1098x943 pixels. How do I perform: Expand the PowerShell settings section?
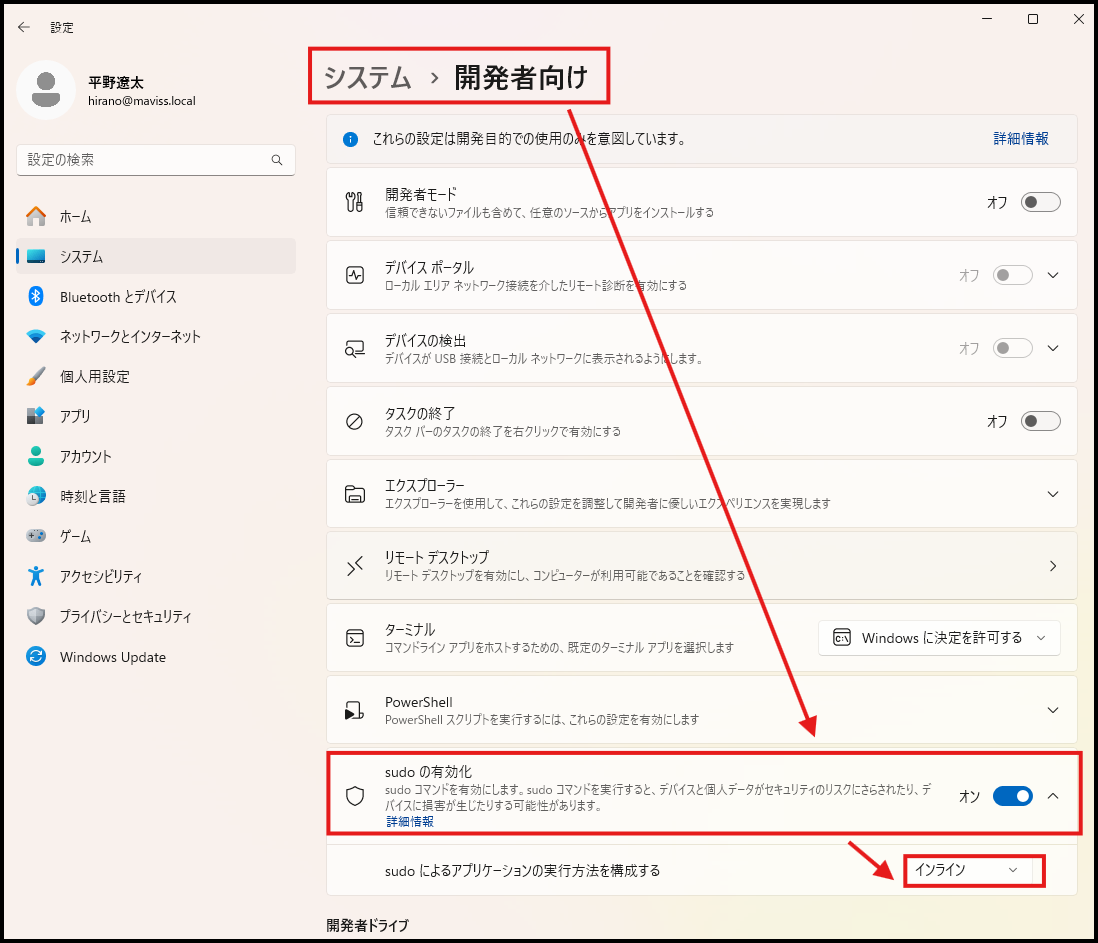click(x=1052, y=710)
